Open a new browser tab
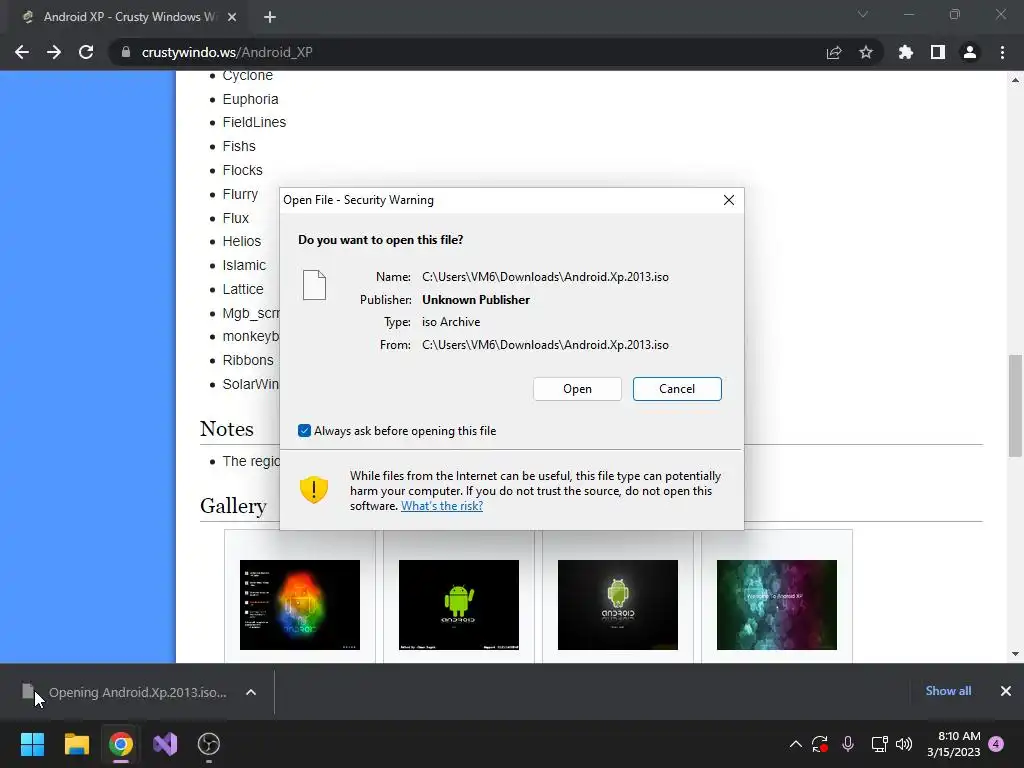 click(270, 17)
